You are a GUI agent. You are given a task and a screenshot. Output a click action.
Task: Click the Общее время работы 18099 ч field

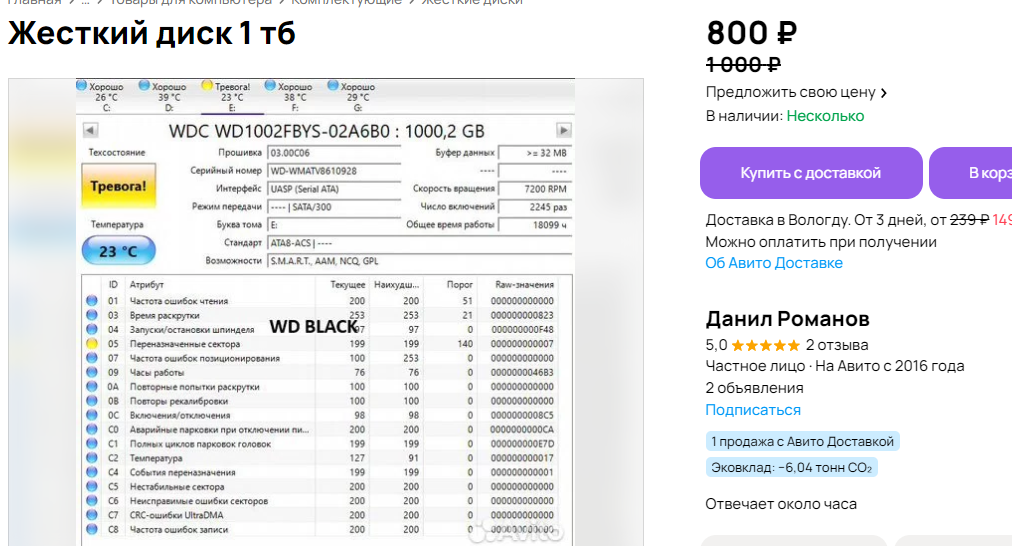click(534, 225)
